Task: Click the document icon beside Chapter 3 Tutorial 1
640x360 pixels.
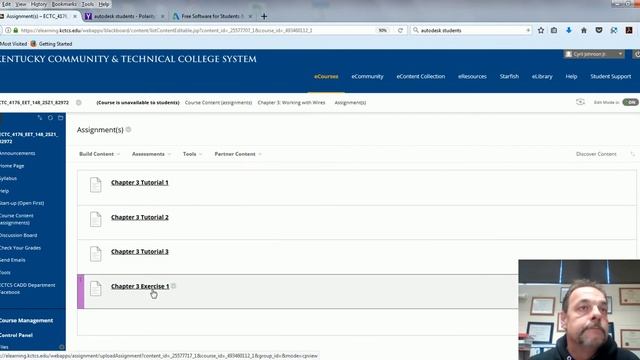Action: [96, 185]
